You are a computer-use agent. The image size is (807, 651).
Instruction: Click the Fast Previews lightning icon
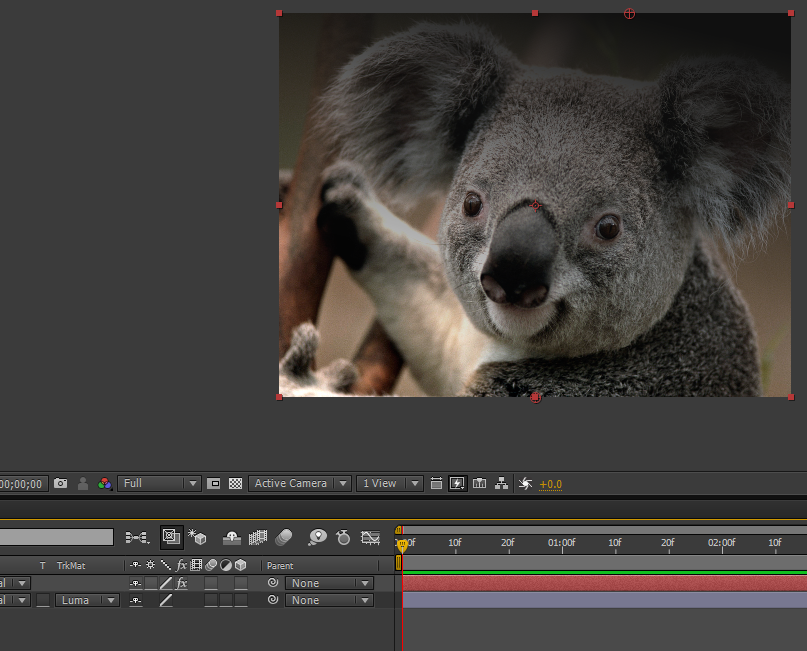click(x=457, y=483)
